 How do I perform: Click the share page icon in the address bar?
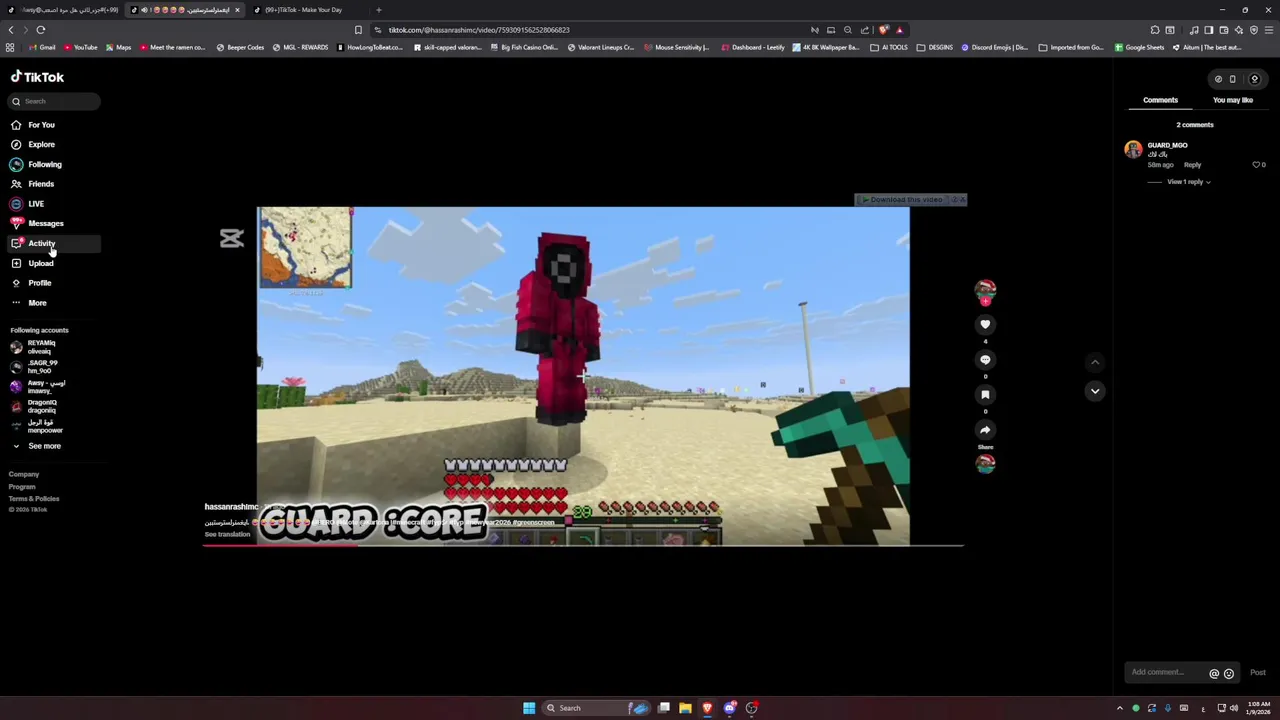coord(865,30)
